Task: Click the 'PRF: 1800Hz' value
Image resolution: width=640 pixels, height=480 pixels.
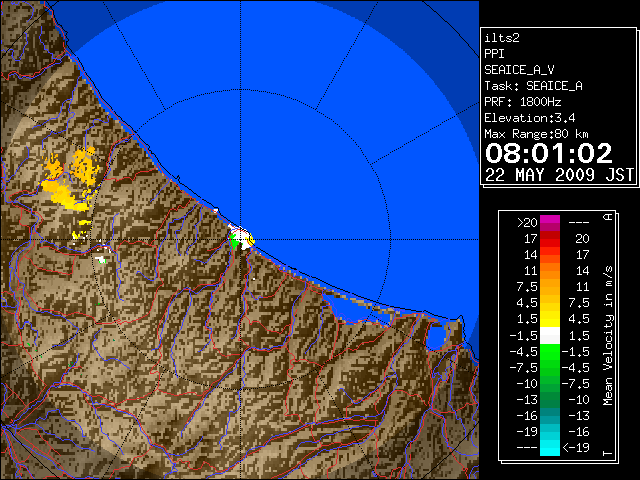Action: click(x=523, y=102)
